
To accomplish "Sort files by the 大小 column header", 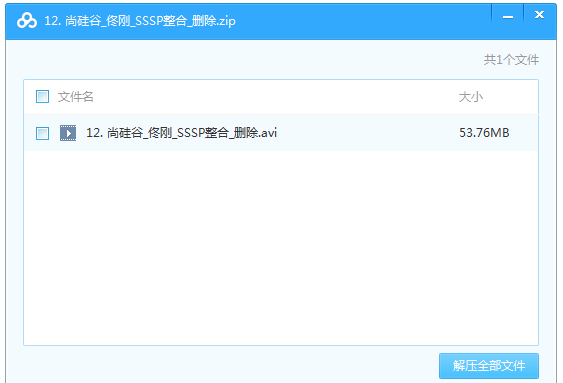I will pyautogui.click(x=471, y=97).
